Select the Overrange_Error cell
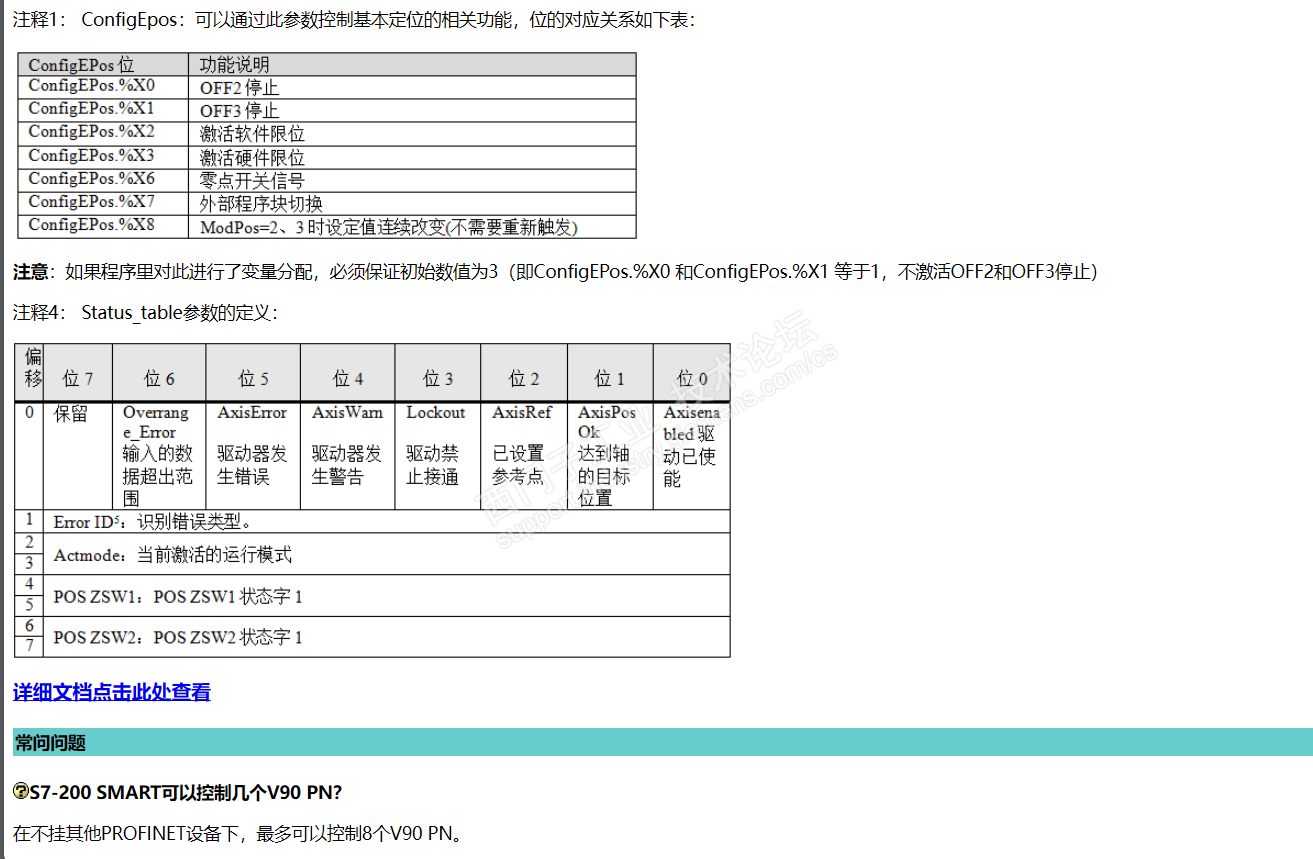This screenshot has width=1313, height=859. (x=159, y=455)
